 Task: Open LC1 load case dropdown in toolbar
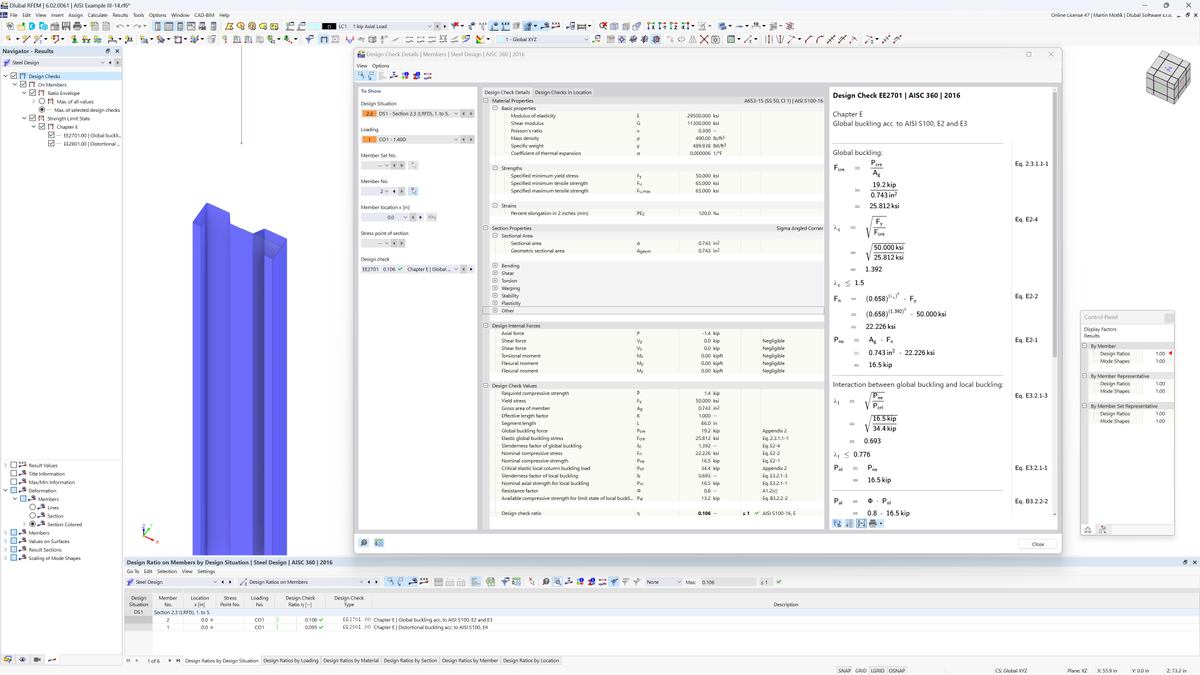(431, 26)
